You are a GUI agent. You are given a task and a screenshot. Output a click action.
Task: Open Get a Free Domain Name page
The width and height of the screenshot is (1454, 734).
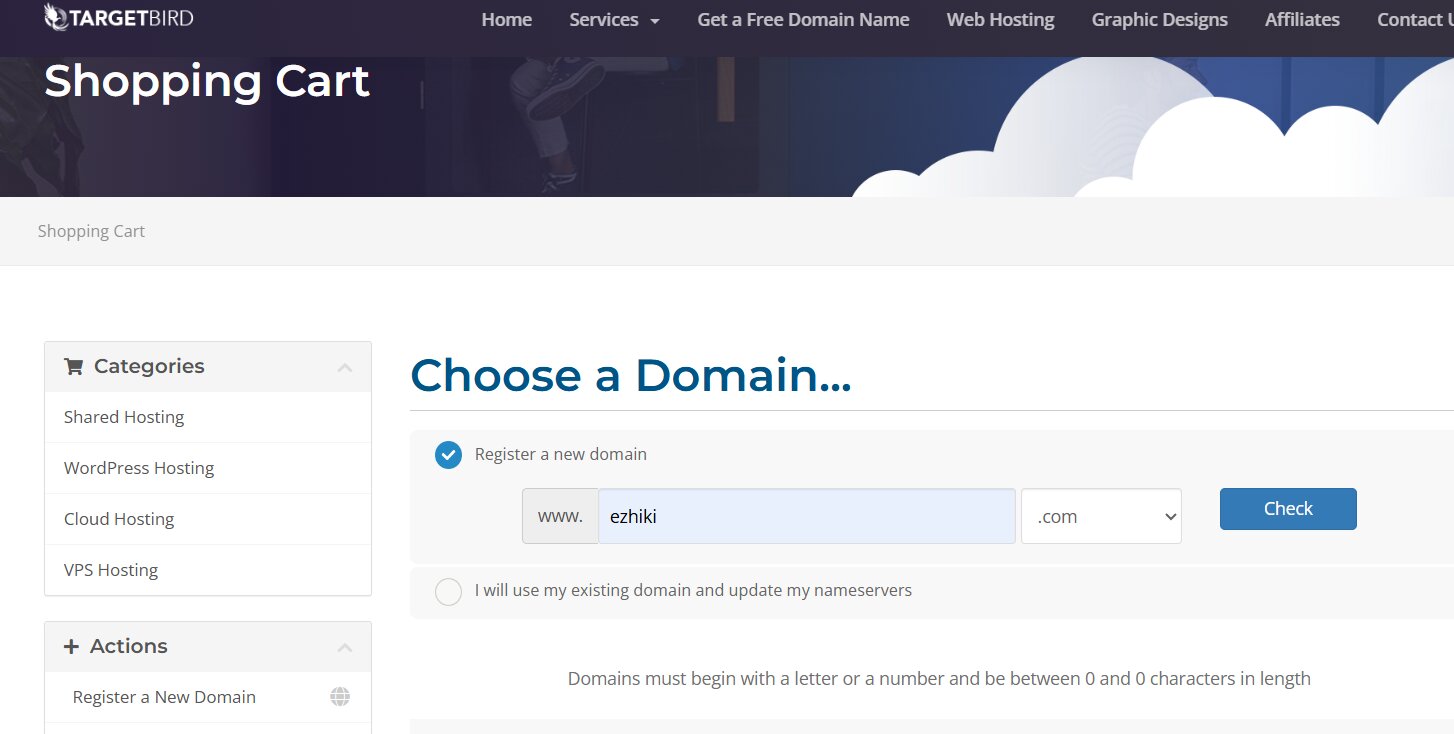point(803,20)
